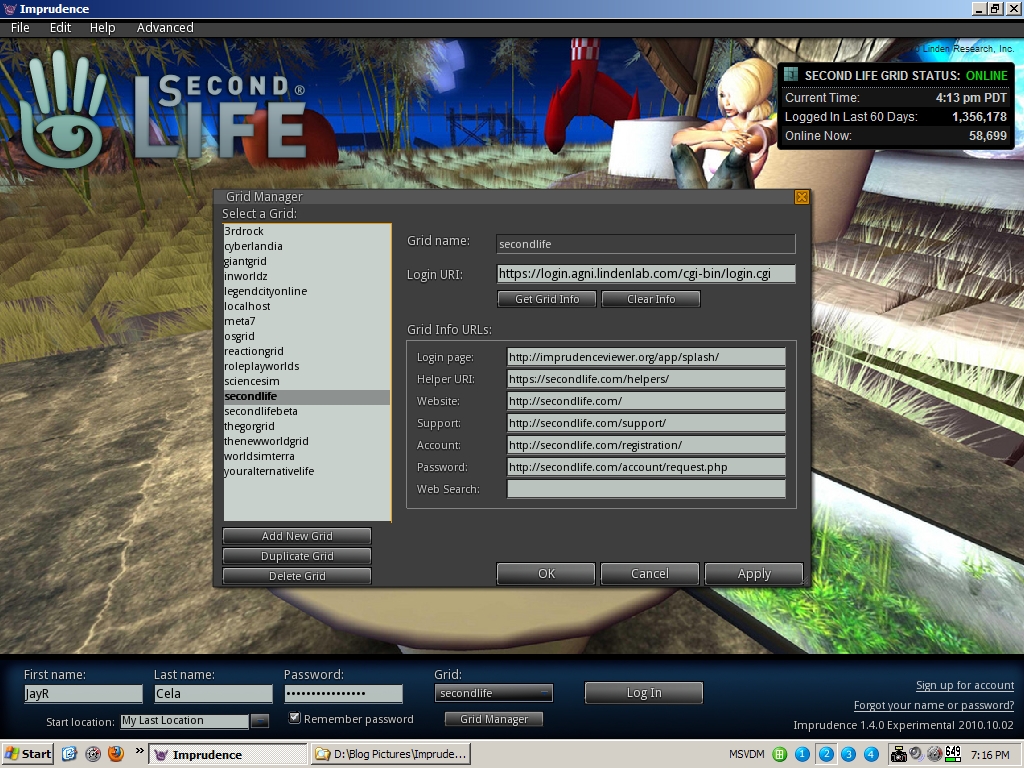Open the Edit menu

pyautogui.click(x=60, y=27)
